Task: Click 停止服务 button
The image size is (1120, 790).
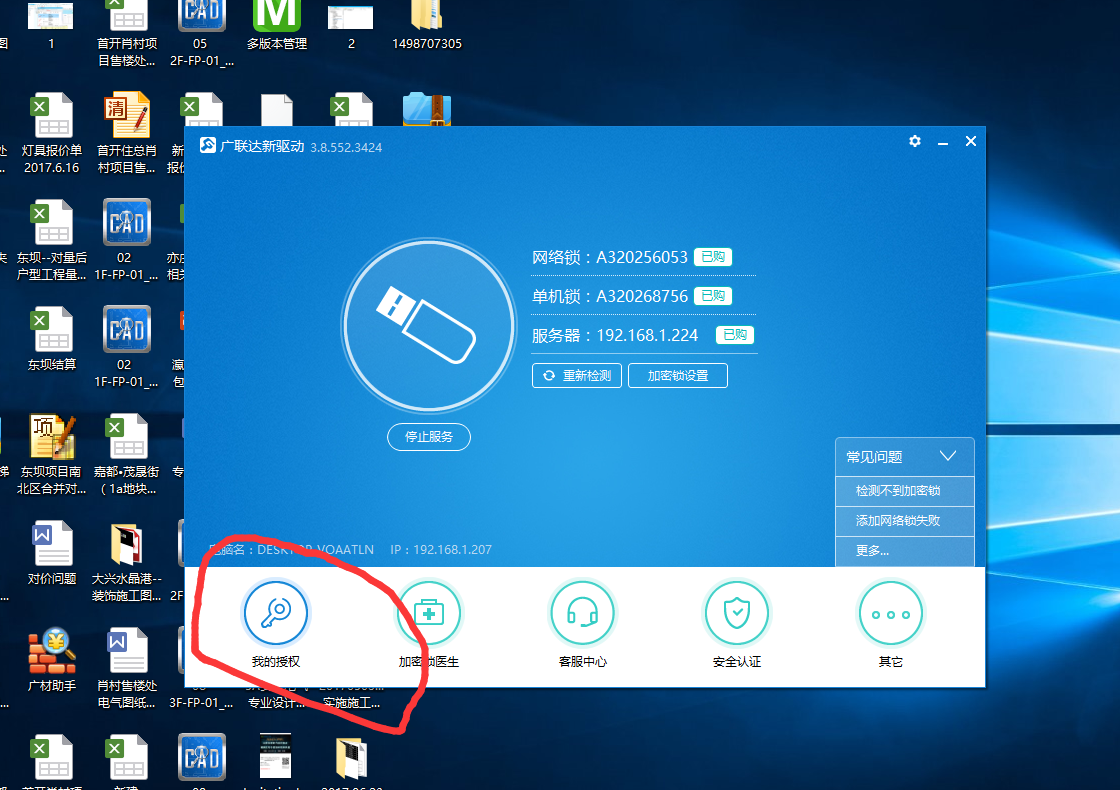Action: click(x=429, y=436)
